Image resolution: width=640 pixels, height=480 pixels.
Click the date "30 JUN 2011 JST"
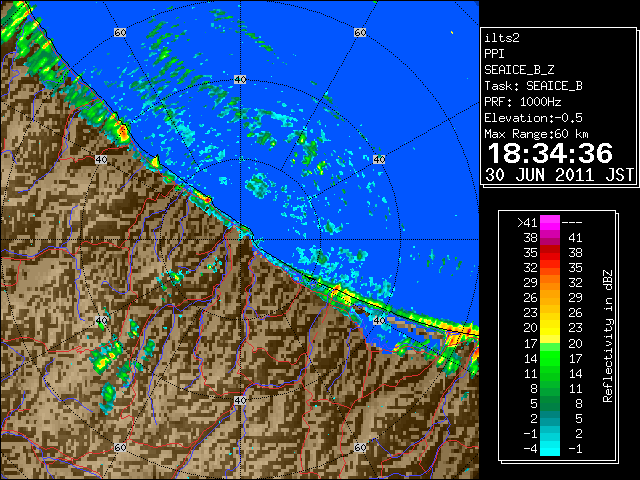pyautogui.click(x=559, y=175)
